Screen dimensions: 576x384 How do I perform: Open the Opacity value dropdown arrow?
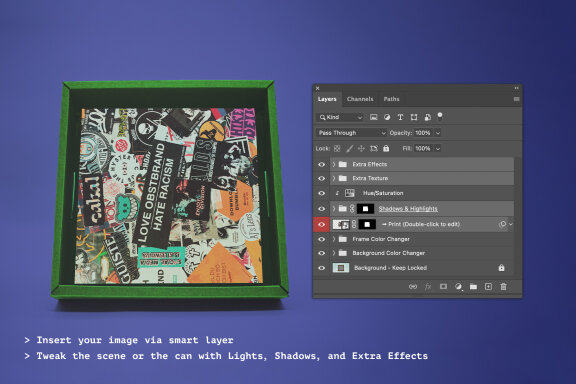click(x=438, y=133)
